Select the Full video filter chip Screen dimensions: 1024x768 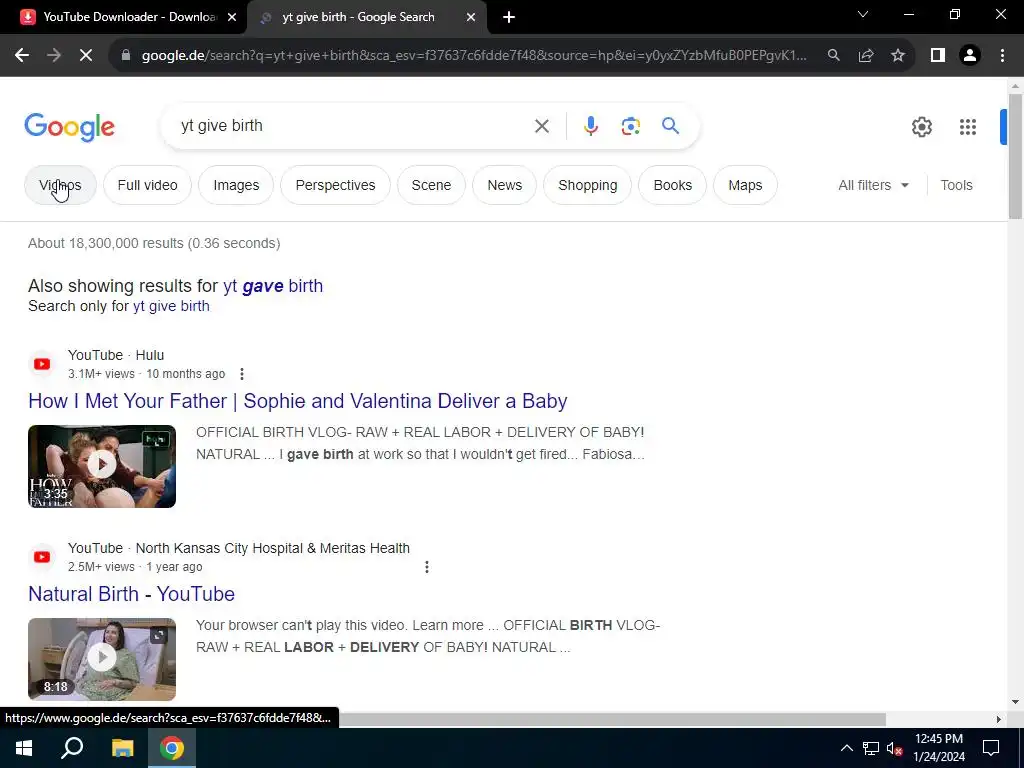(x=148, y=185)
